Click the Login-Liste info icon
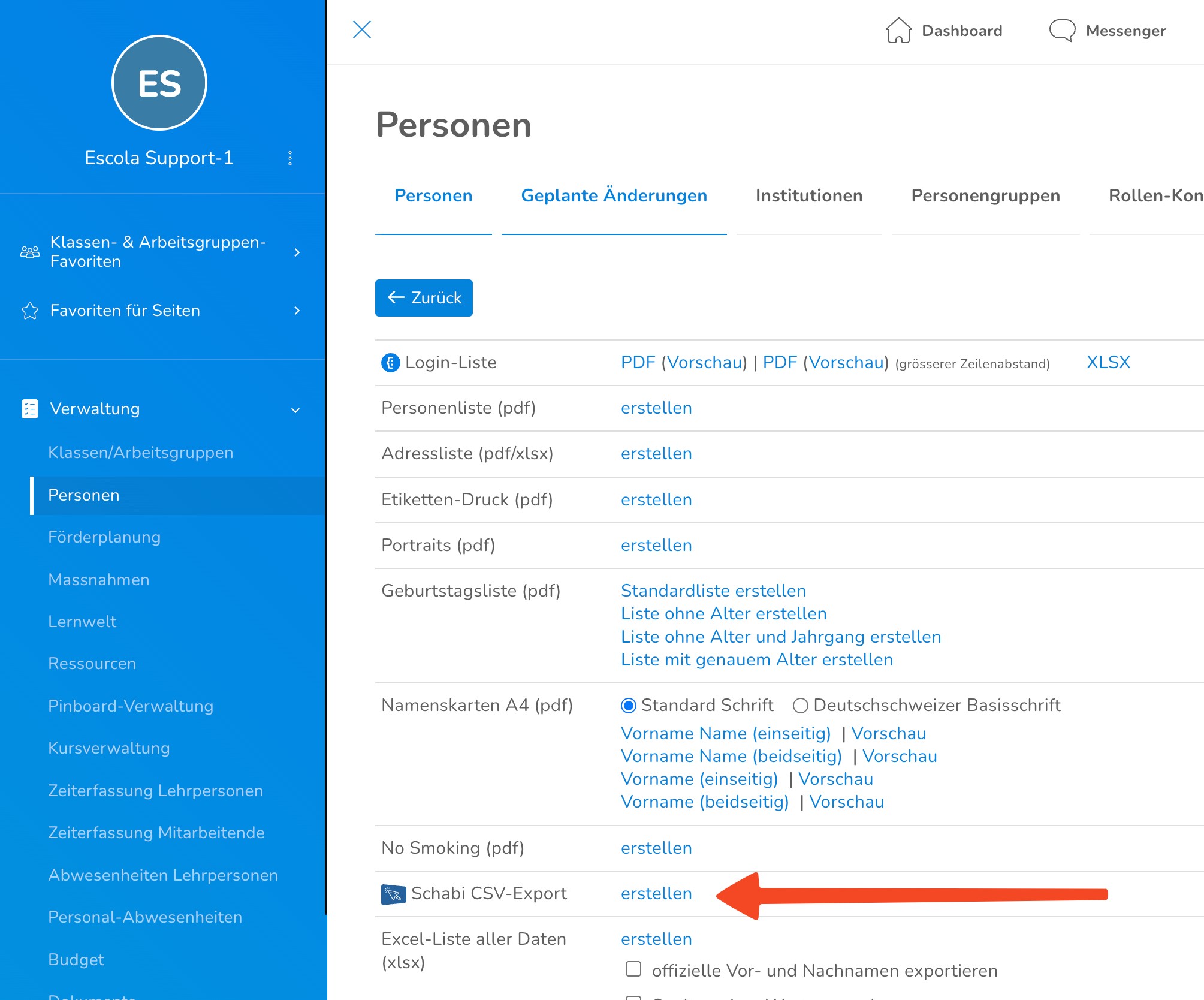 point(390,363)
